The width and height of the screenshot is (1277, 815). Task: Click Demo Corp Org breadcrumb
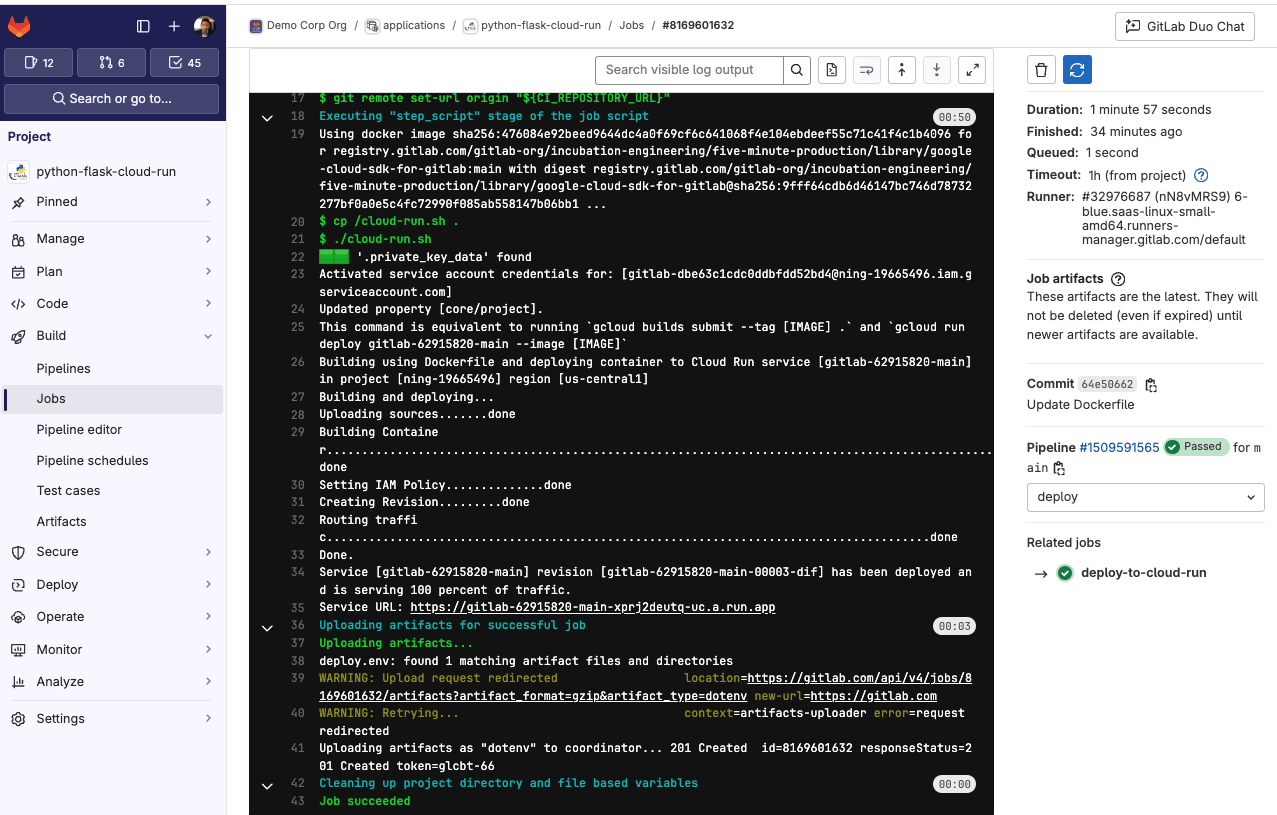298,26
